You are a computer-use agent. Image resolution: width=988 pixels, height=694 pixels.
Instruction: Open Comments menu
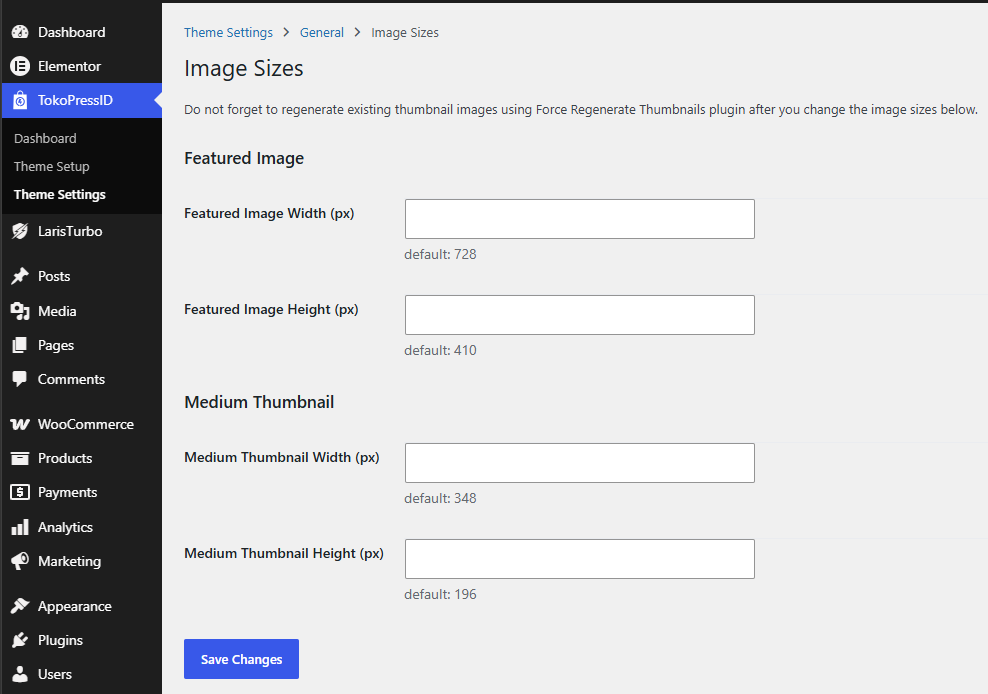82,379
